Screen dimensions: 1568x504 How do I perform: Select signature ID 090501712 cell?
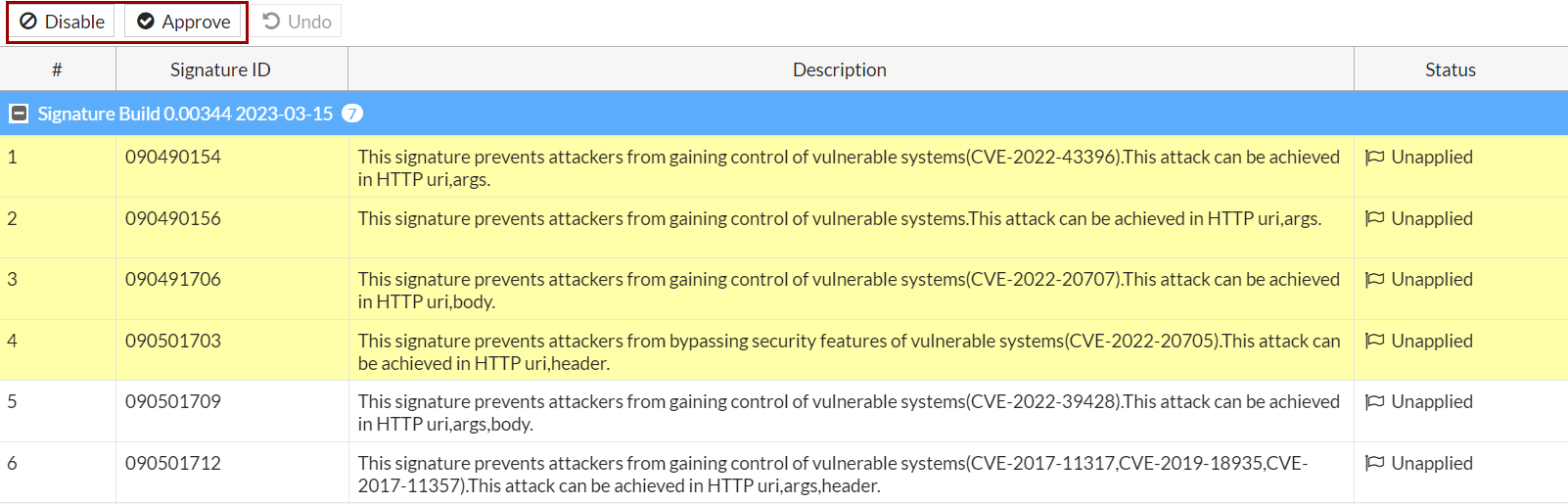pyautogui.click(x=173, y=463)
